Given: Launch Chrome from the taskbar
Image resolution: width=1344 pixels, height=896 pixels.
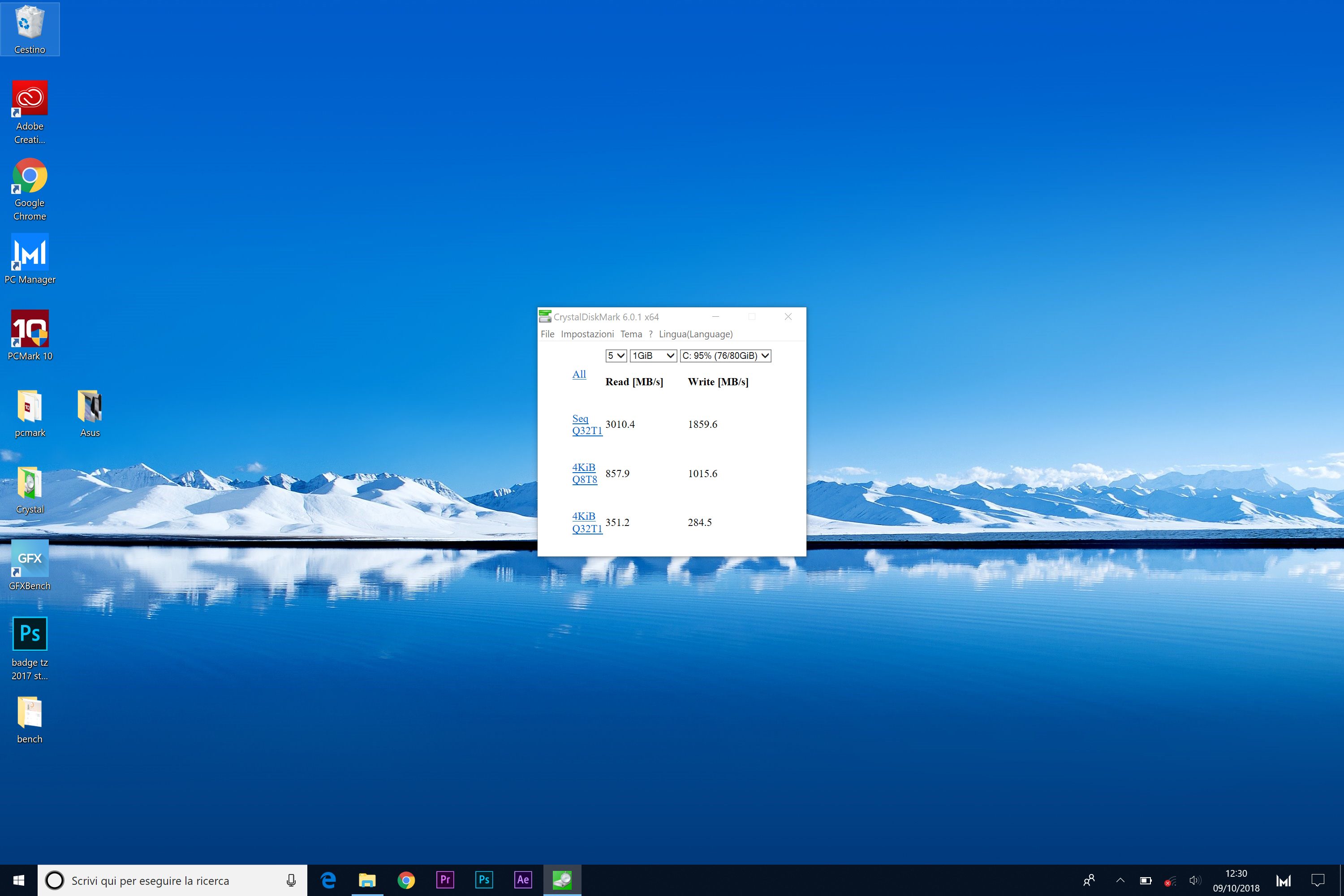Looking at the screenshot, I should click(x=406, y=880).
